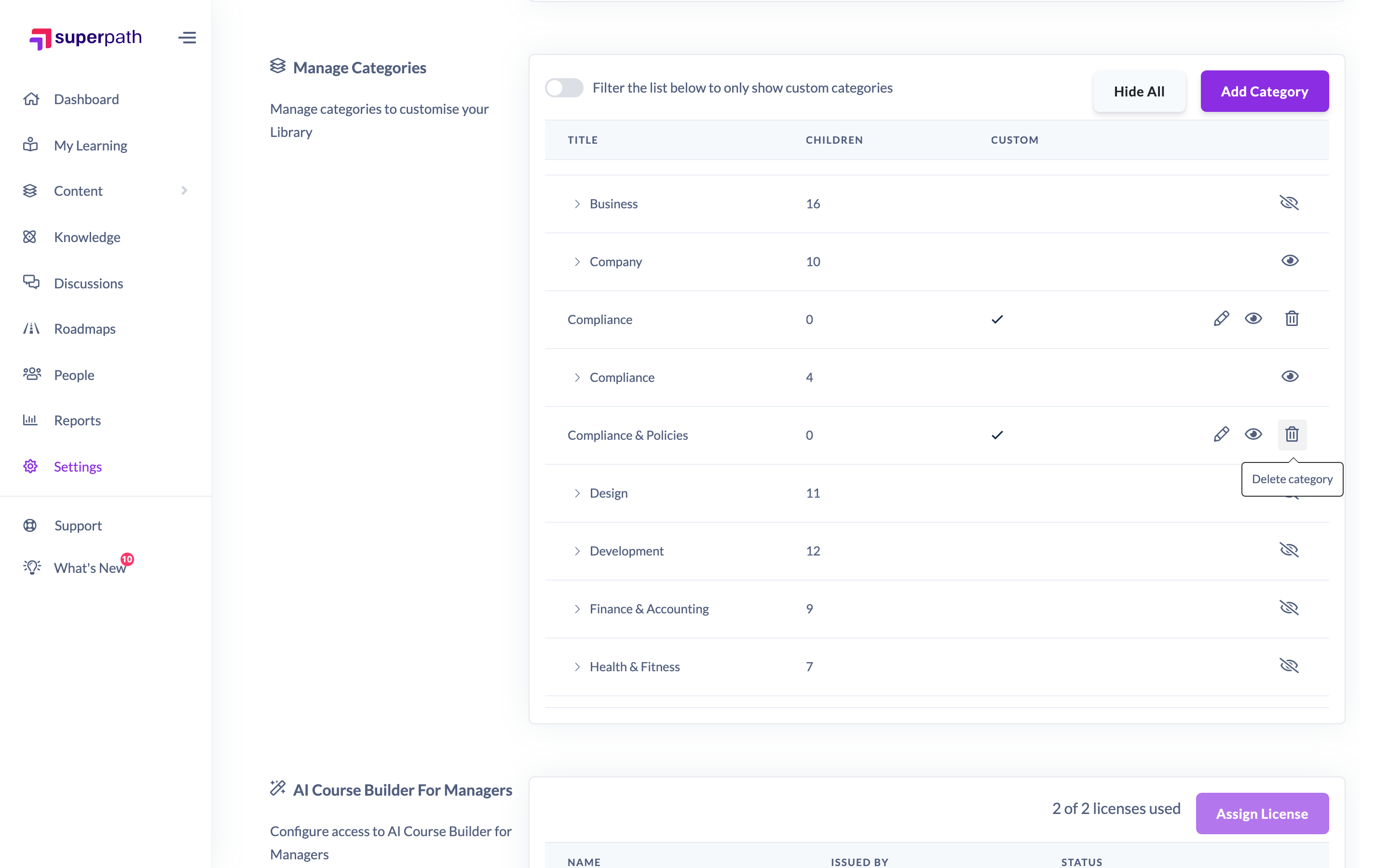This screenshot has height=868, width=1389.
Task: Edit the Compliance & Policies category
Action: 1221,434
